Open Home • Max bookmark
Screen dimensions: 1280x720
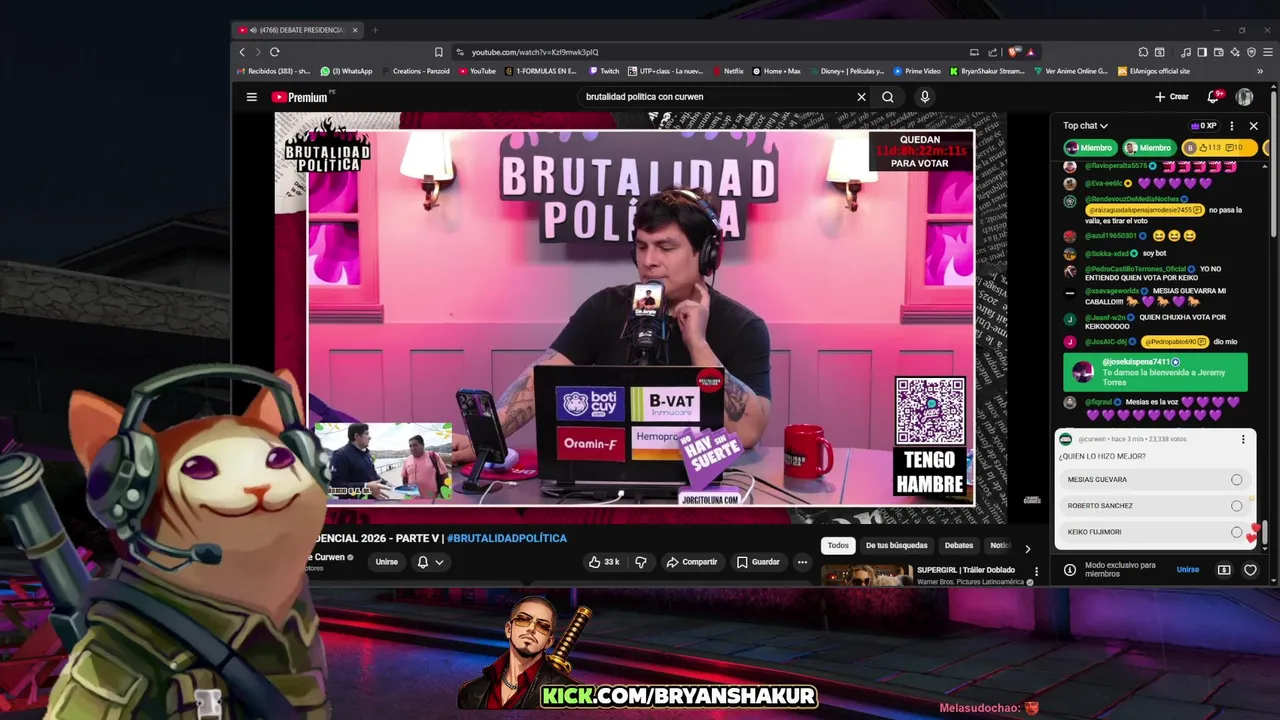(777, 71)
